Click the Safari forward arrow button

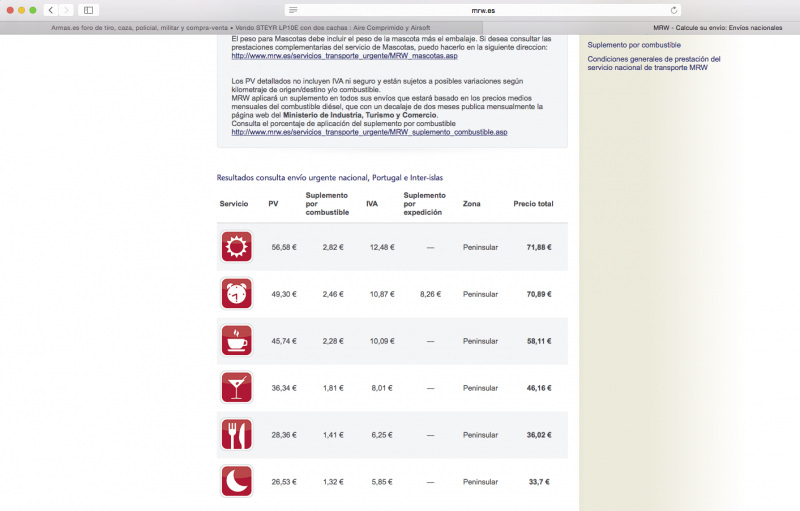tap(66, 10)
